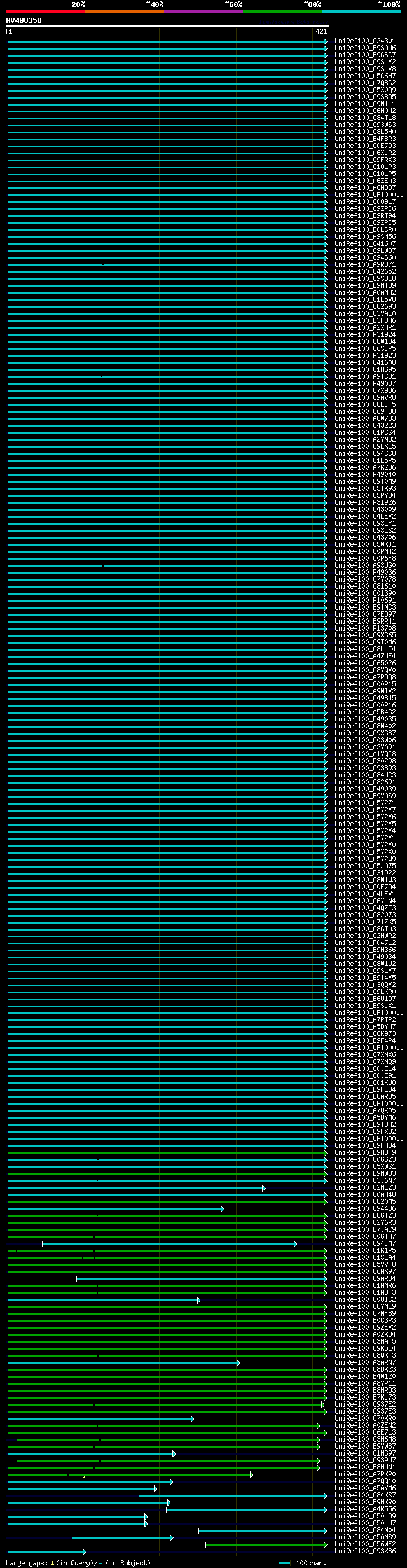Select the label UniRef100_B4F8R3

pyautogui.click(x=365, y=139)
